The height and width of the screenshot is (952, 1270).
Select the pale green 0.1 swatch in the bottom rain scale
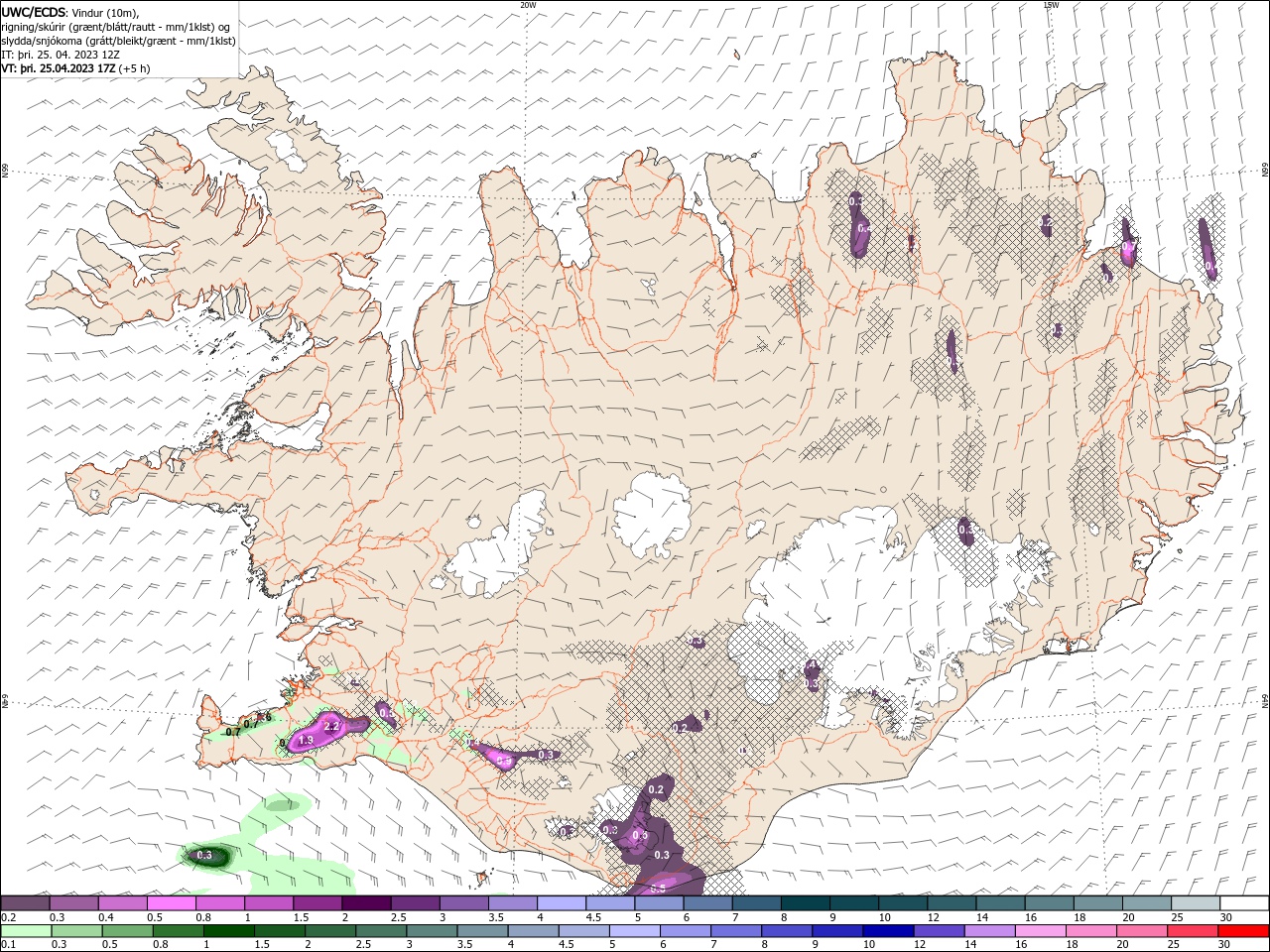point(26,931)
